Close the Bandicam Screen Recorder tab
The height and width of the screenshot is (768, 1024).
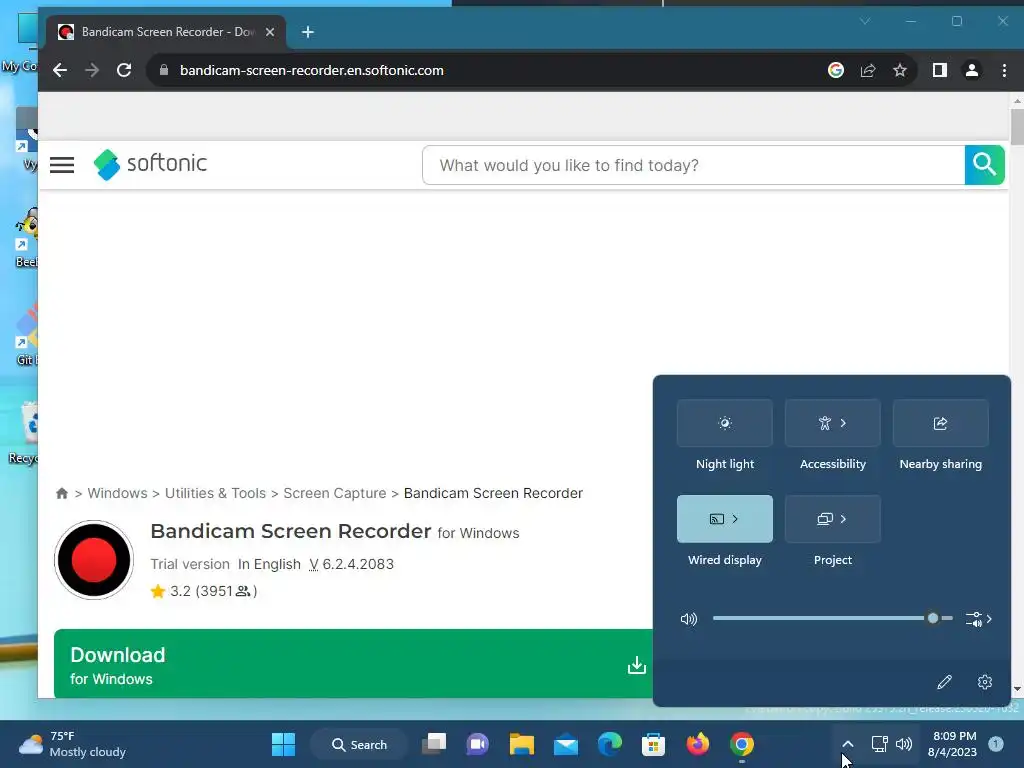pos(270,32)
